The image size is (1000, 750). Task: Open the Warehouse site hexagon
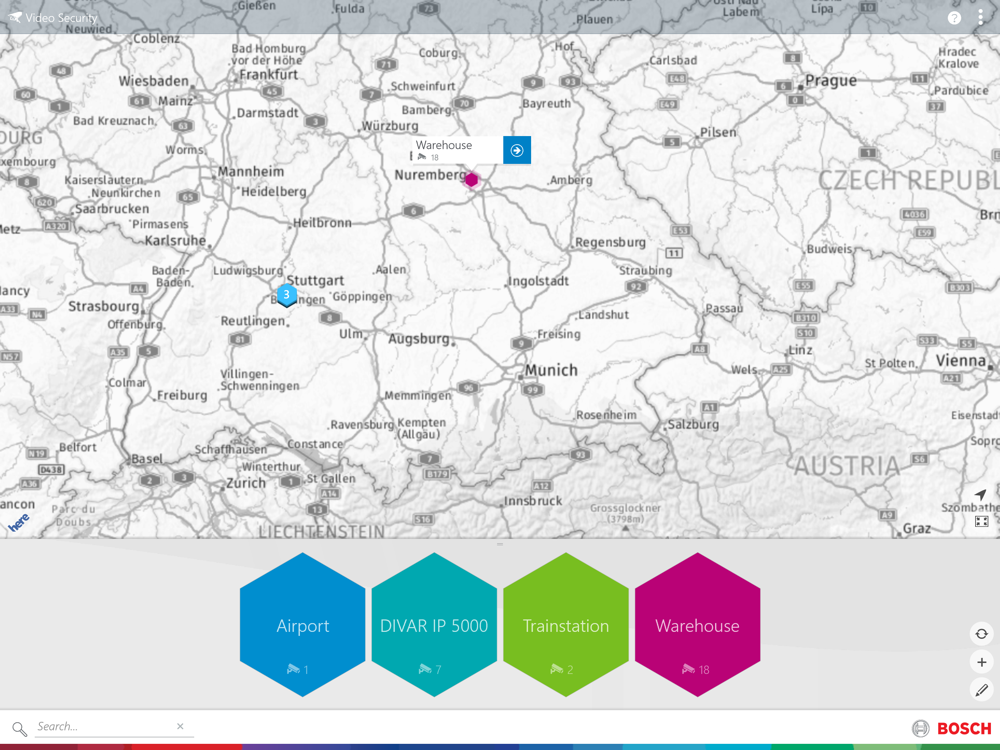697,625
